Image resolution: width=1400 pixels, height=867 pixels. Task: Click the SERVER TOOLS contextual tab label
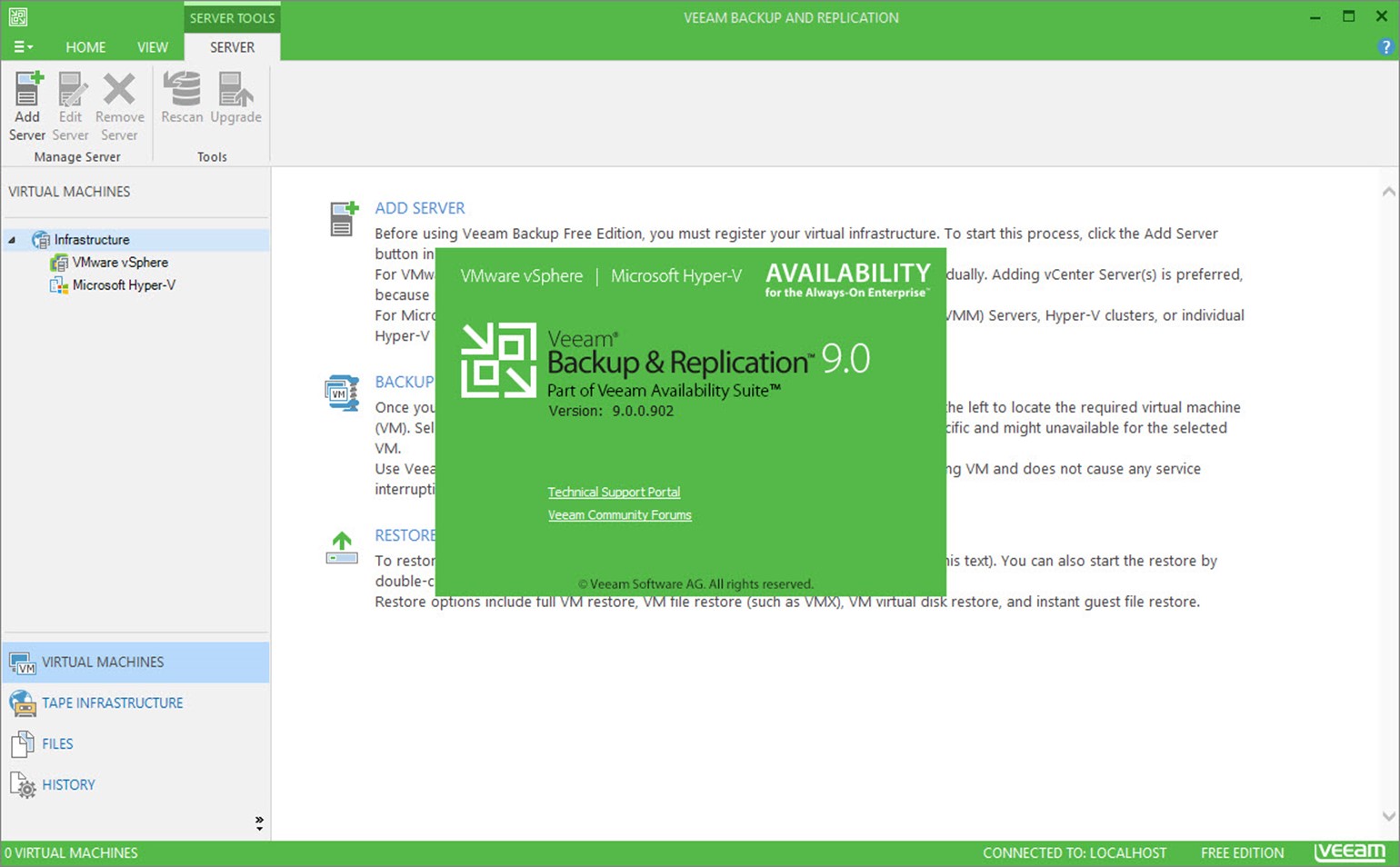click(232, 17)
